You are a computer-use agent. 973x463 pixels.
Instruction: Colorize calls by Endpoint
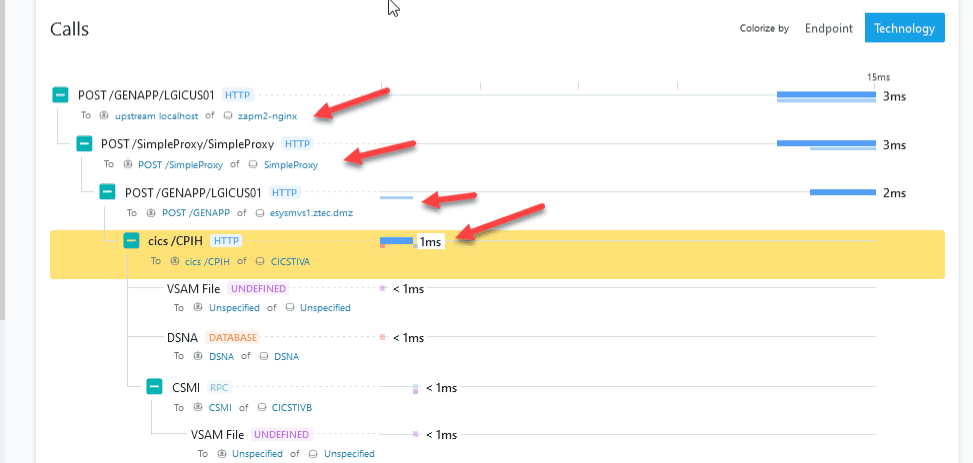coord(829,28)
